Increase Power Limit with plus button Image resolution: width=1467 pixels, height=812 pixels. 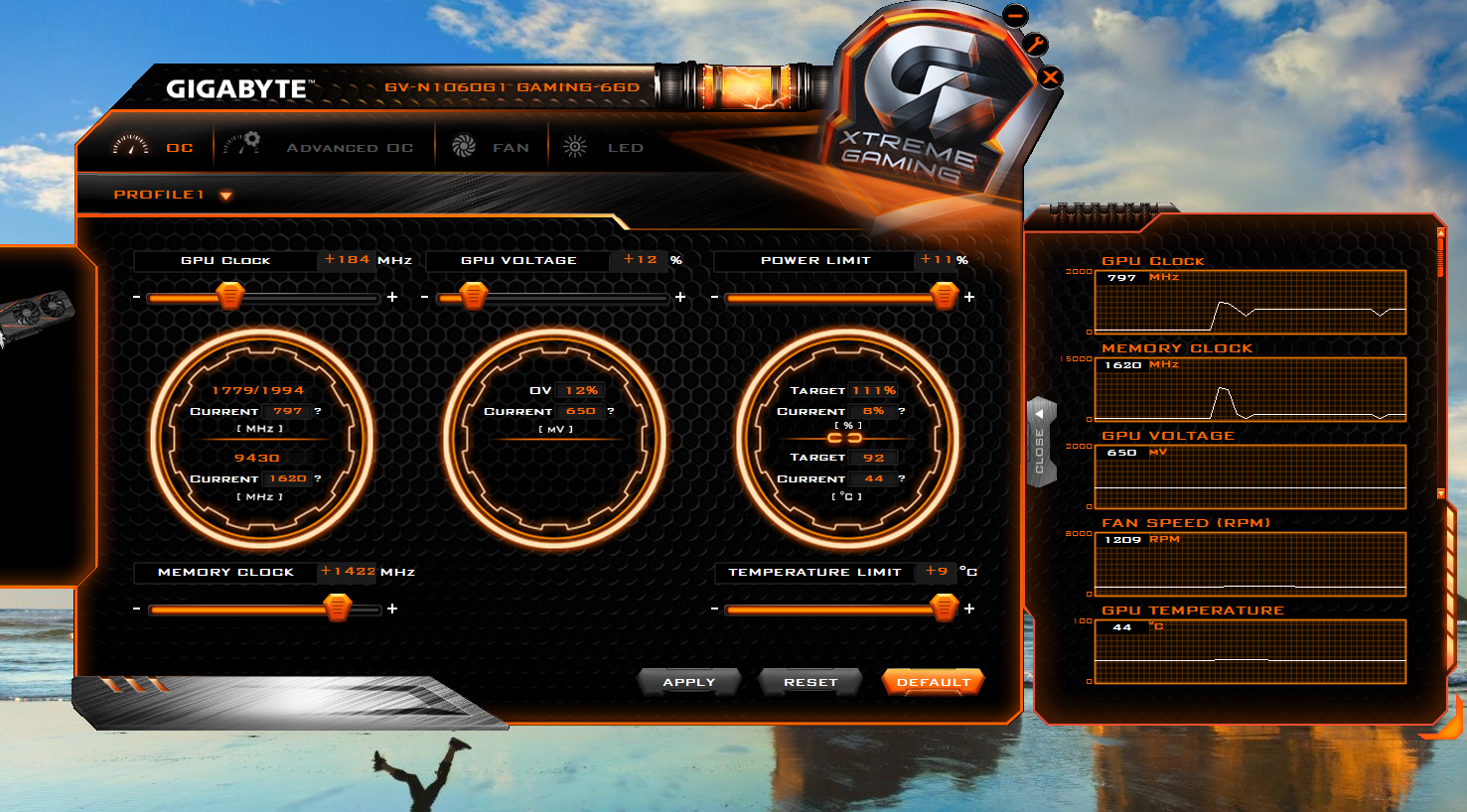[969, 297]
